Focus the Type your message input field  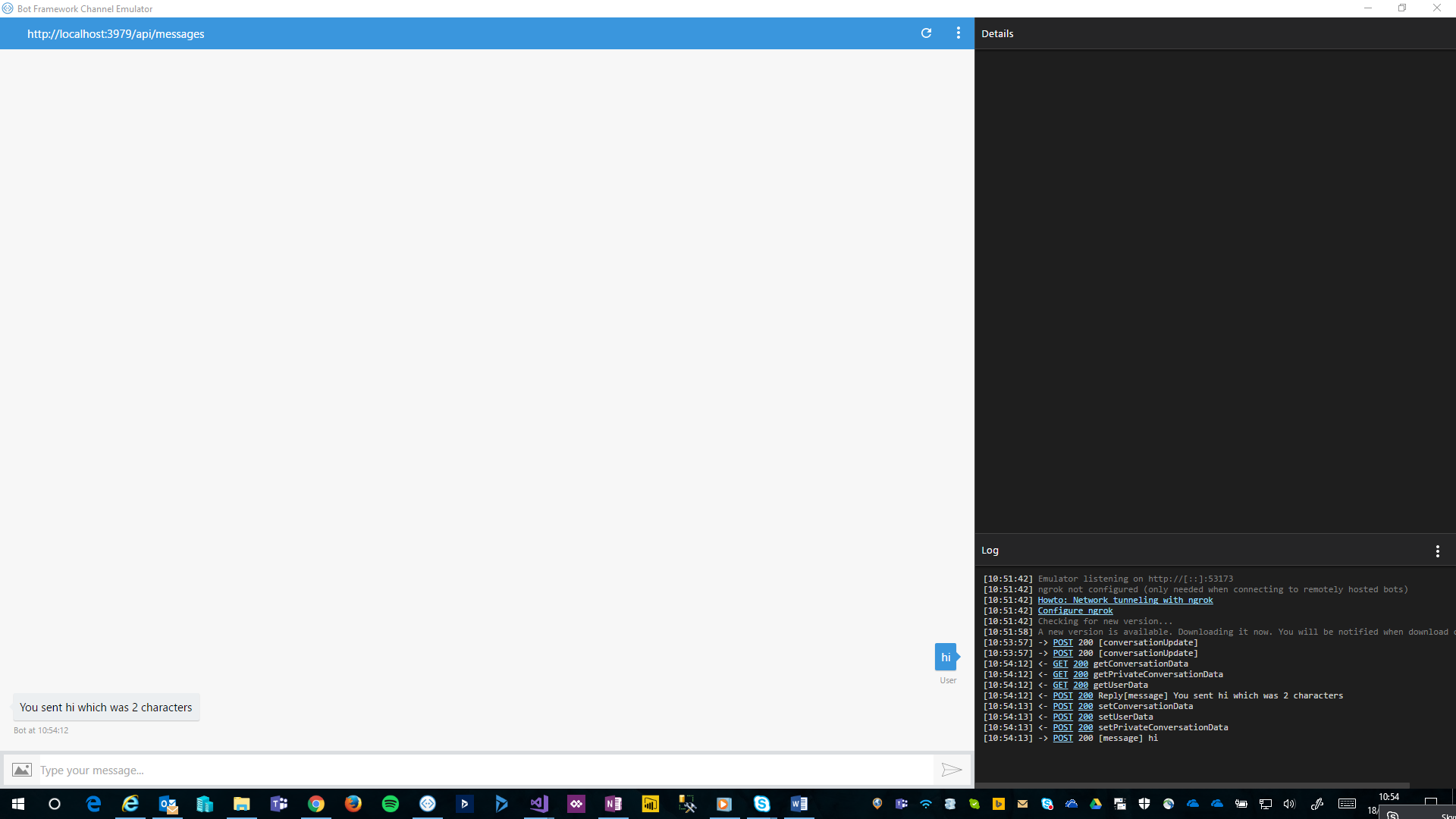485,770
